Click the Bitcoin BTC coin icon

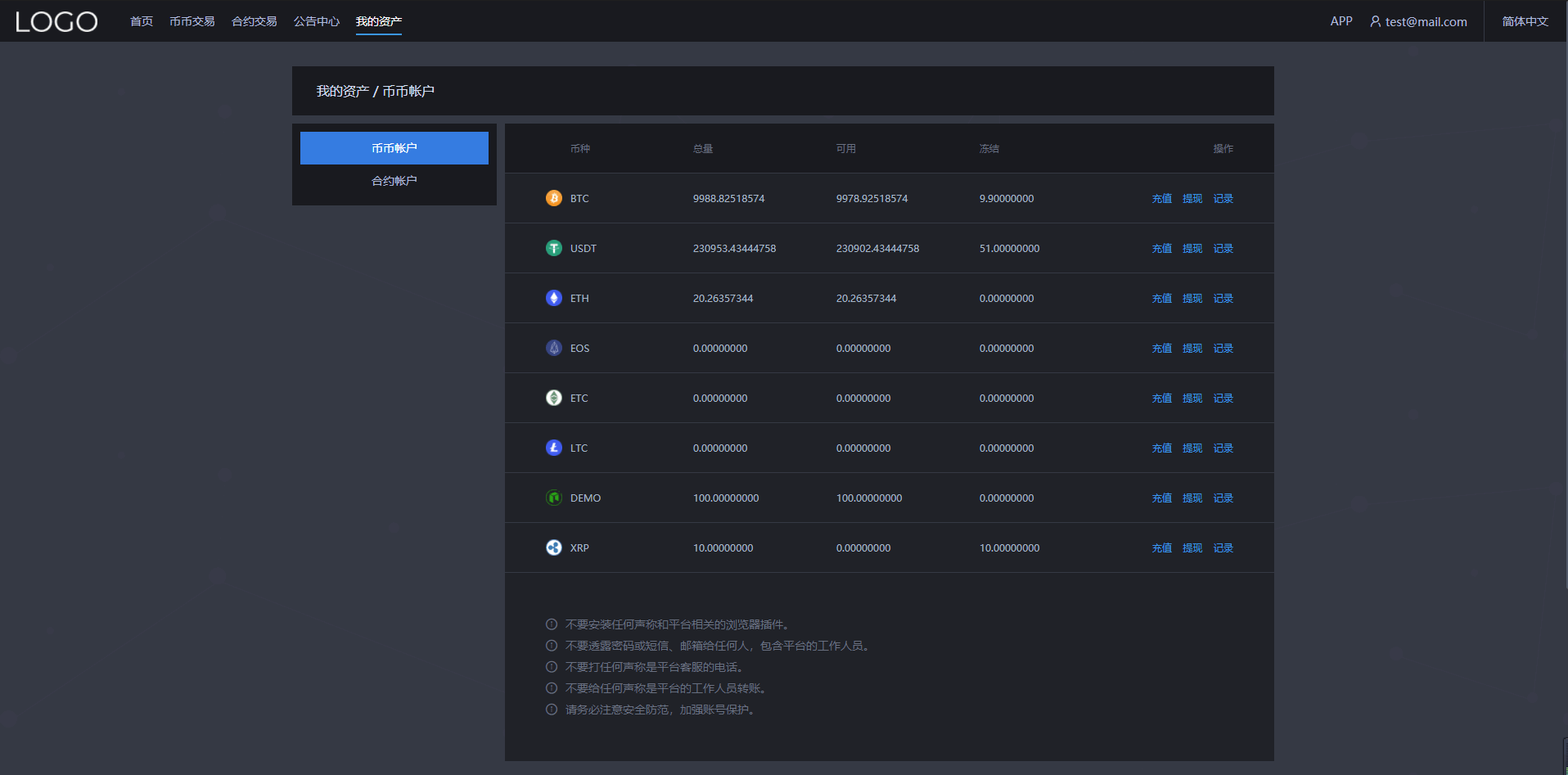(x=554, y=198)
